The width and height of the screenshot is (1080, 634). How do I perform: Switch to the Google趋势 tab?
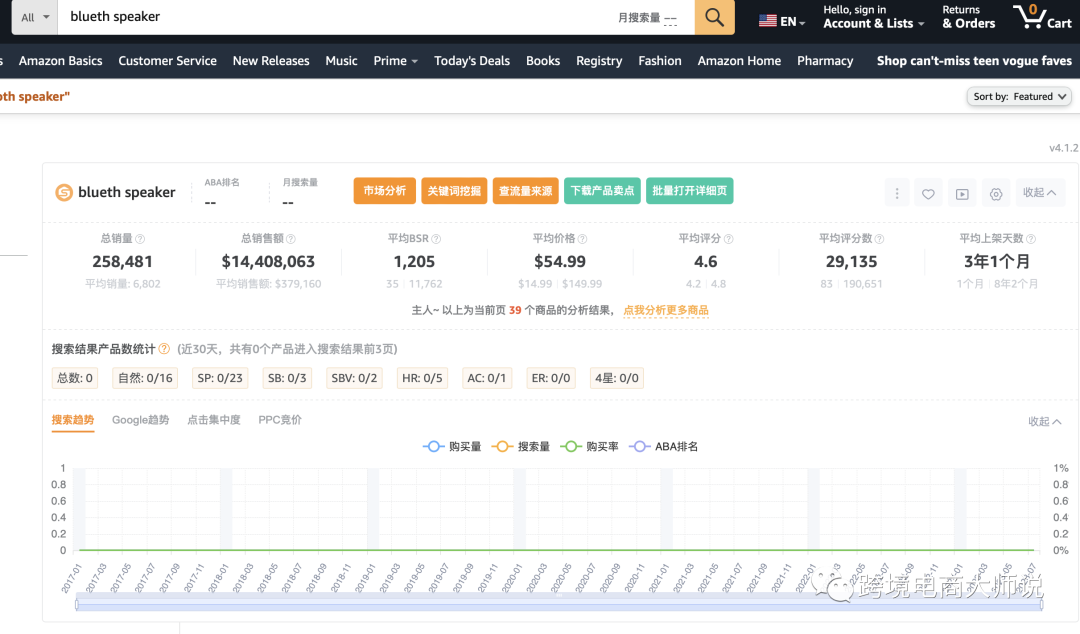(x=140, y=420)
